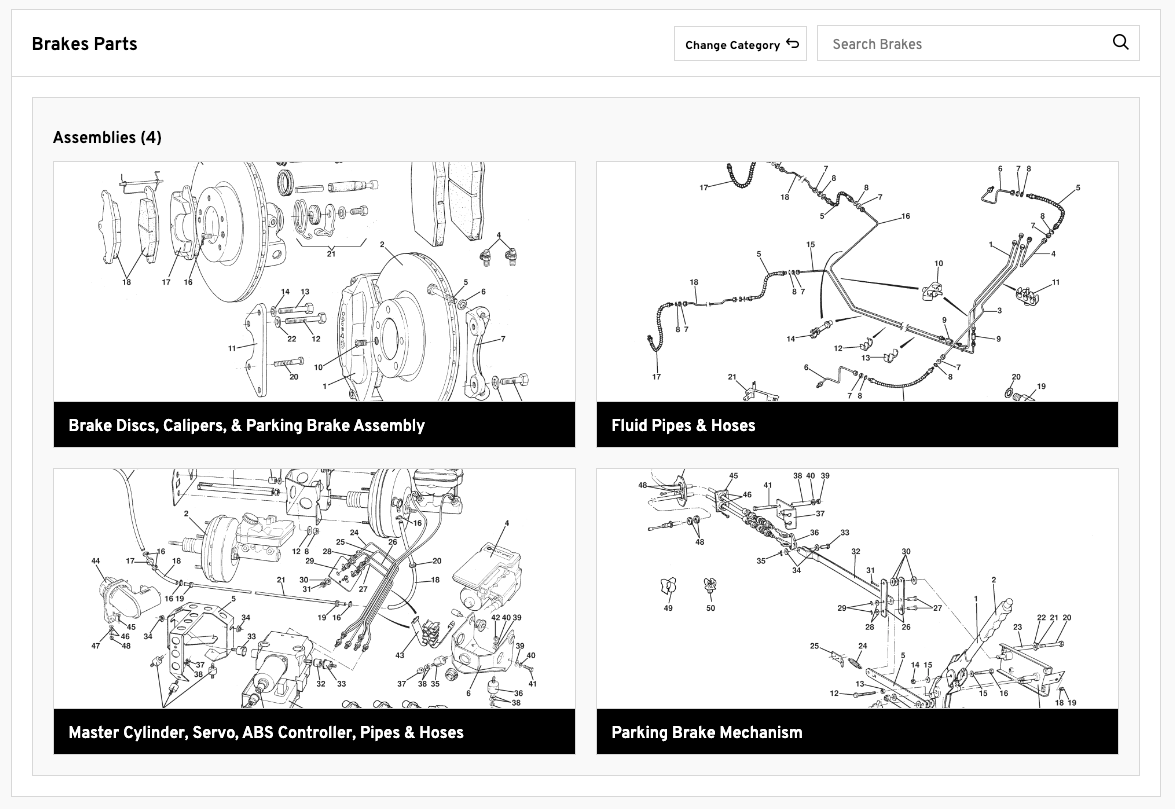
Task: Click the Brakes Parts page heading
Action: (x=84, y=44)
